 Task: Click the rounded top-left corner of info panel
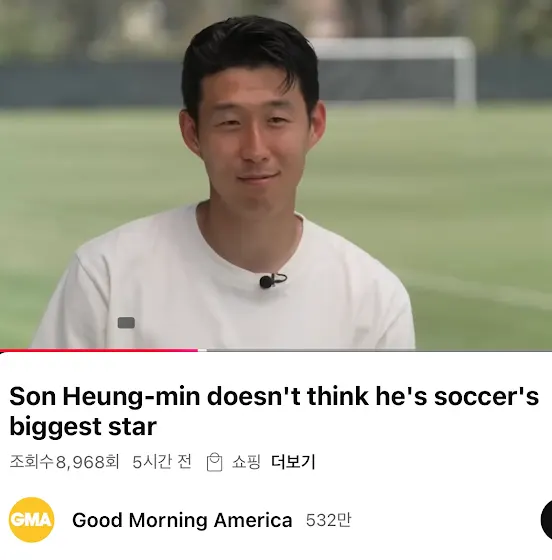[5, 357]
